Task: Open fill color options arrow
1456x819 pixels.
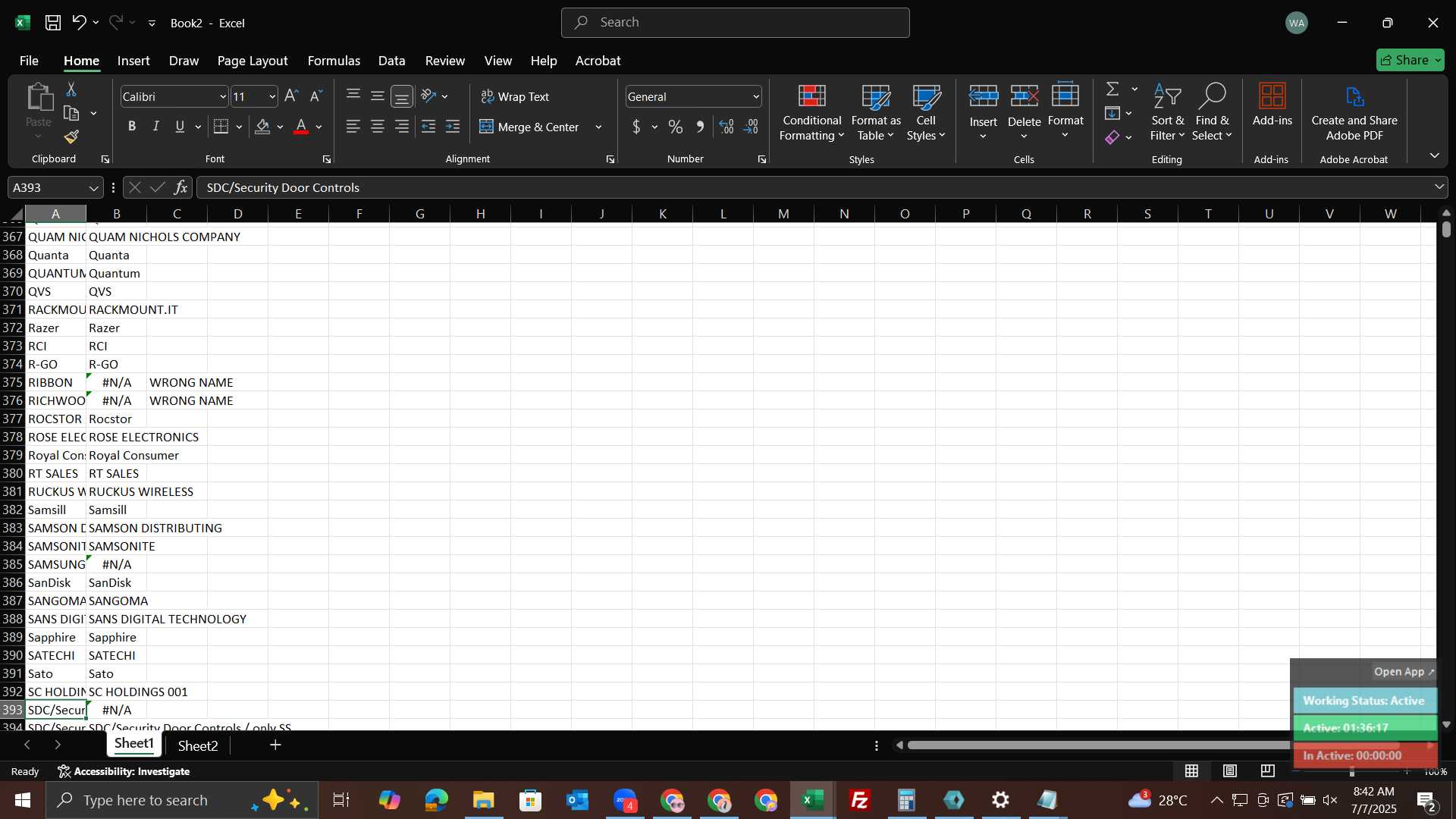Action: 280,127
